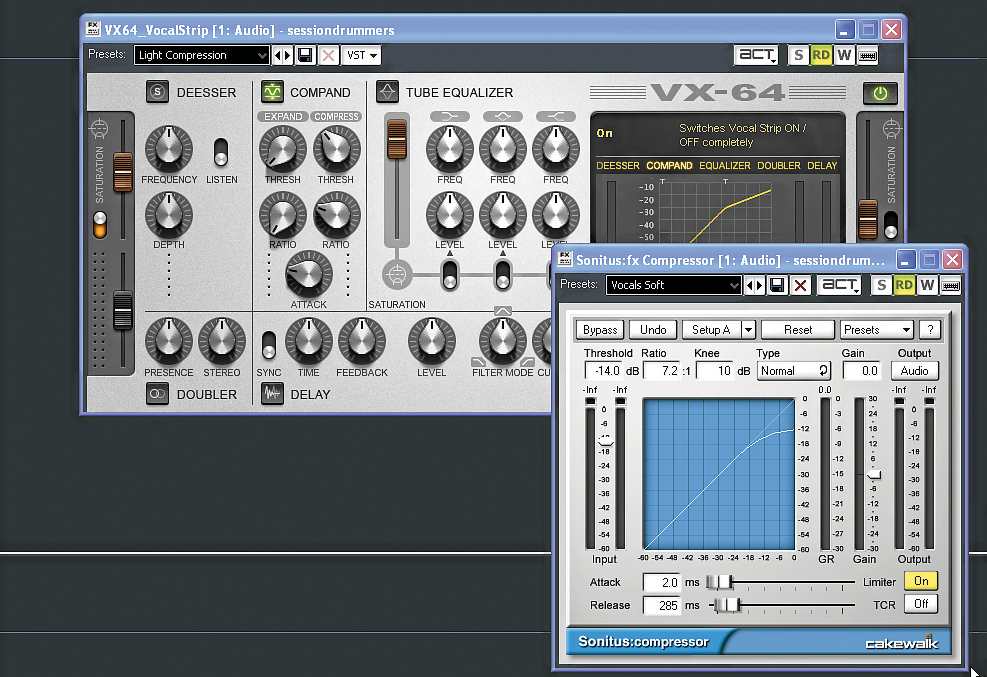Toggle the orange input saturation switch on left

pos(99,225)
